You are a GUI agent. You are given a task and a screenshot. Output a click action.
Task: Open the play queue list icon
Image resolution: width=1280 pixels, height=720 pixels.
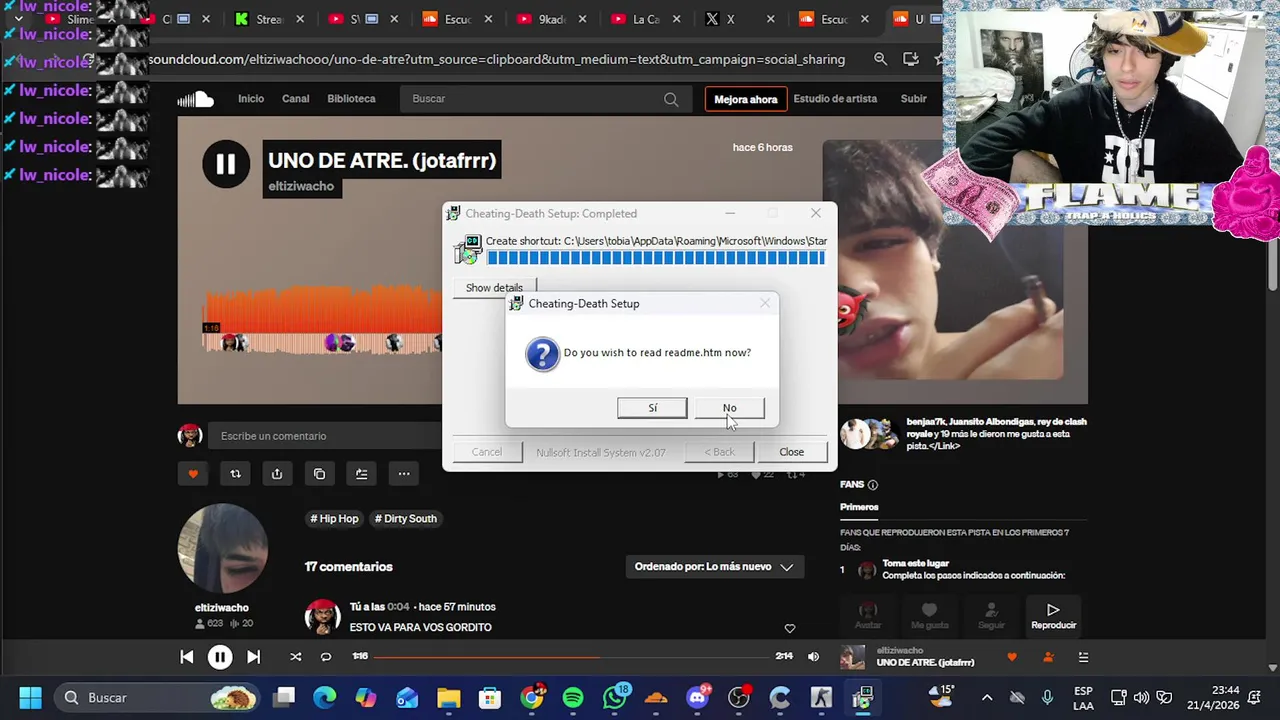pos(1083,657)
